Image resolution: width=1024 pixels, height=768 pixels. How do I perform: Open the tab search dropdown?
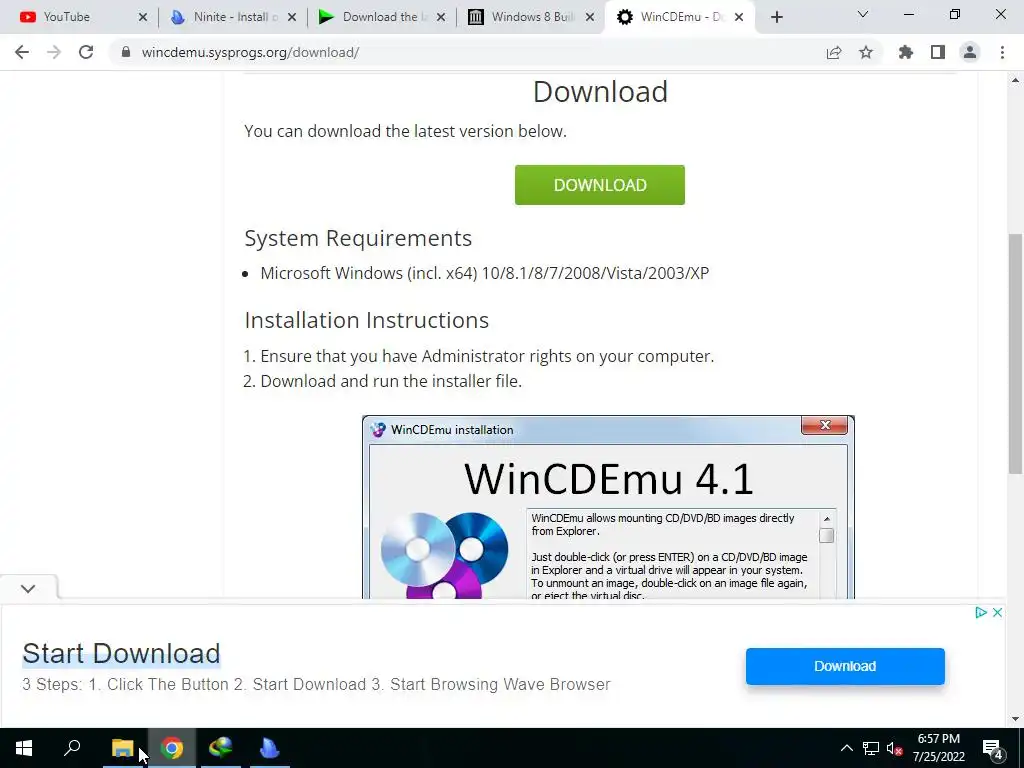point(863,14)
